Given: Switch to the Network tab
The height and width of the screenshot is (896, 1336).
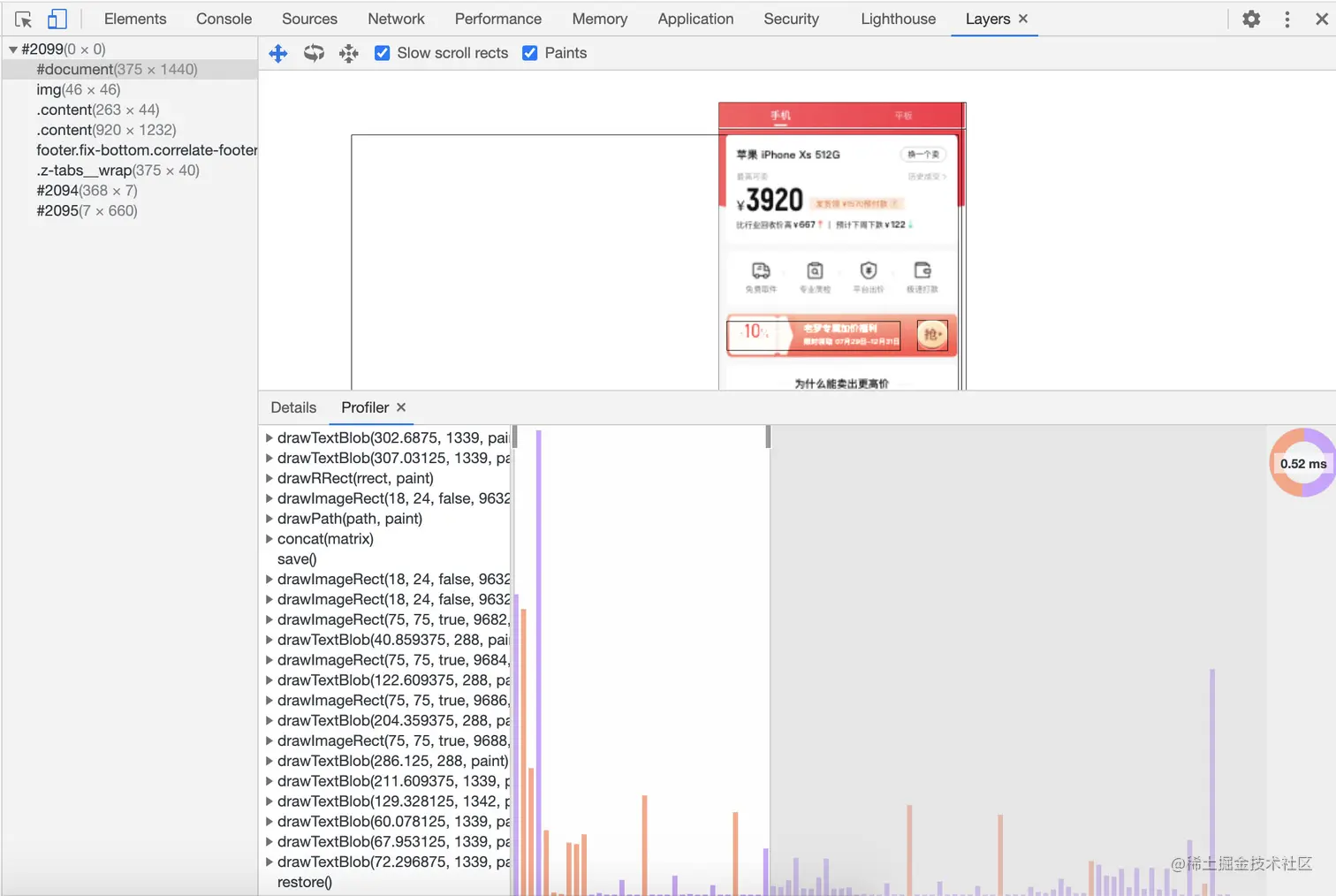Looking at the screenshot, I should pyautogui.click(x=396, y=19).
